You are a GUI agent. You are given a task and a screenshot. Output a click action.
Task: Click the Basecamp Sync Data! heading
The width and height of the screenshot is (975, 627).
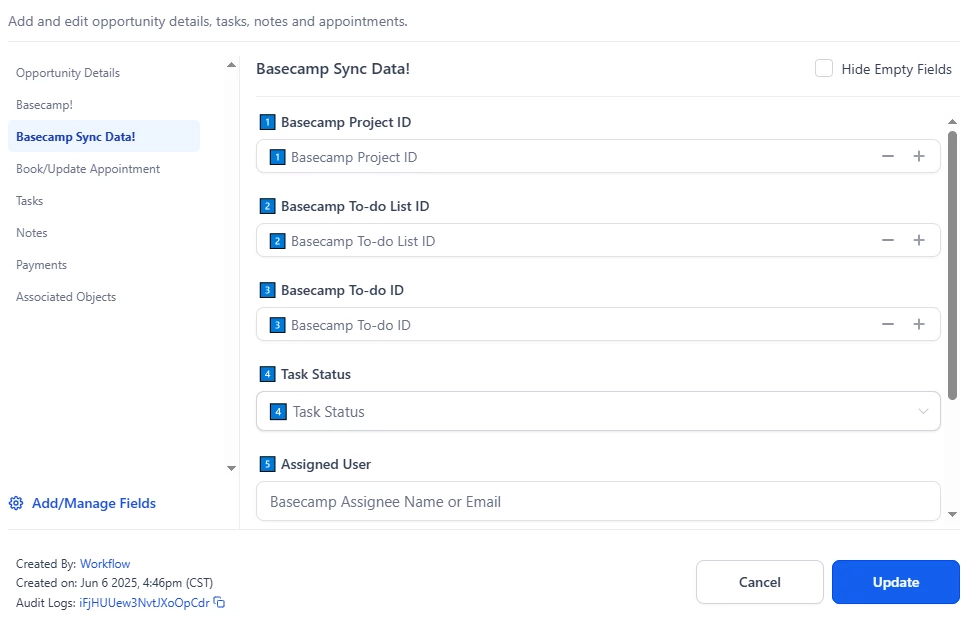click(x=333, y=68)
